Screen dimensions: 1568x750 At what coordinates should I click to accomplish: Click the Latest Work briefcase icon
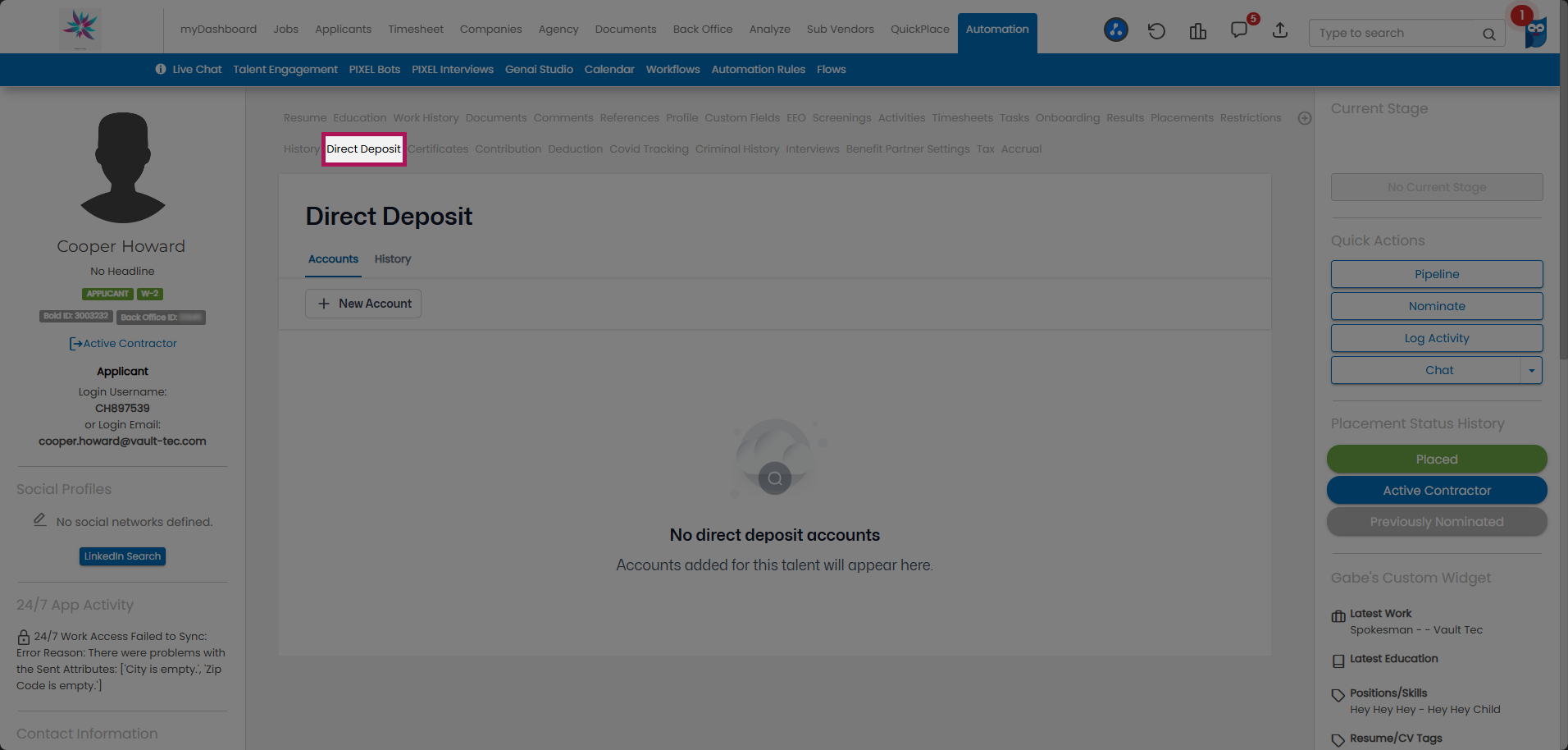tap(1338, 616)
